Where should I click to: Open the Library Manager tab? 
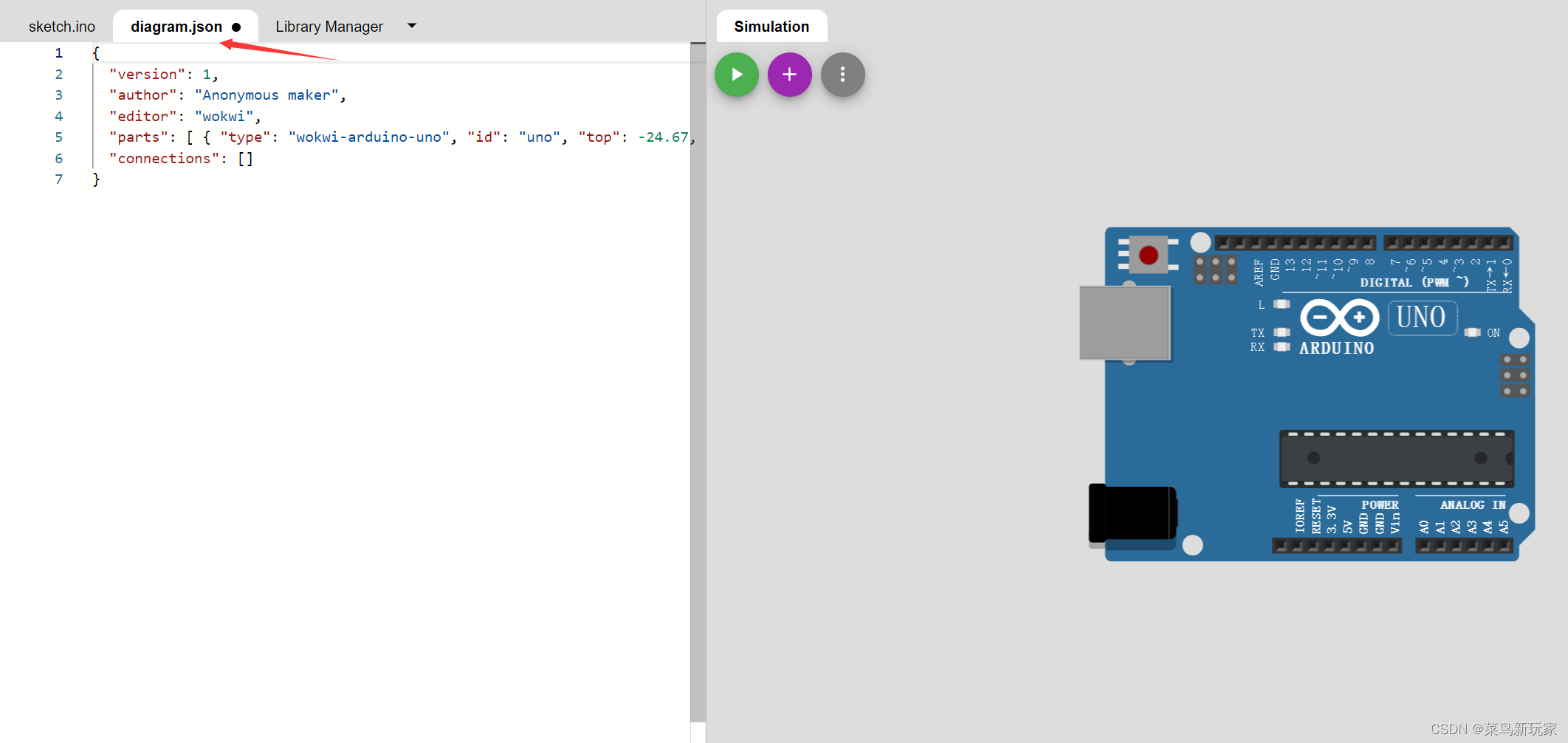click(329, 27)
